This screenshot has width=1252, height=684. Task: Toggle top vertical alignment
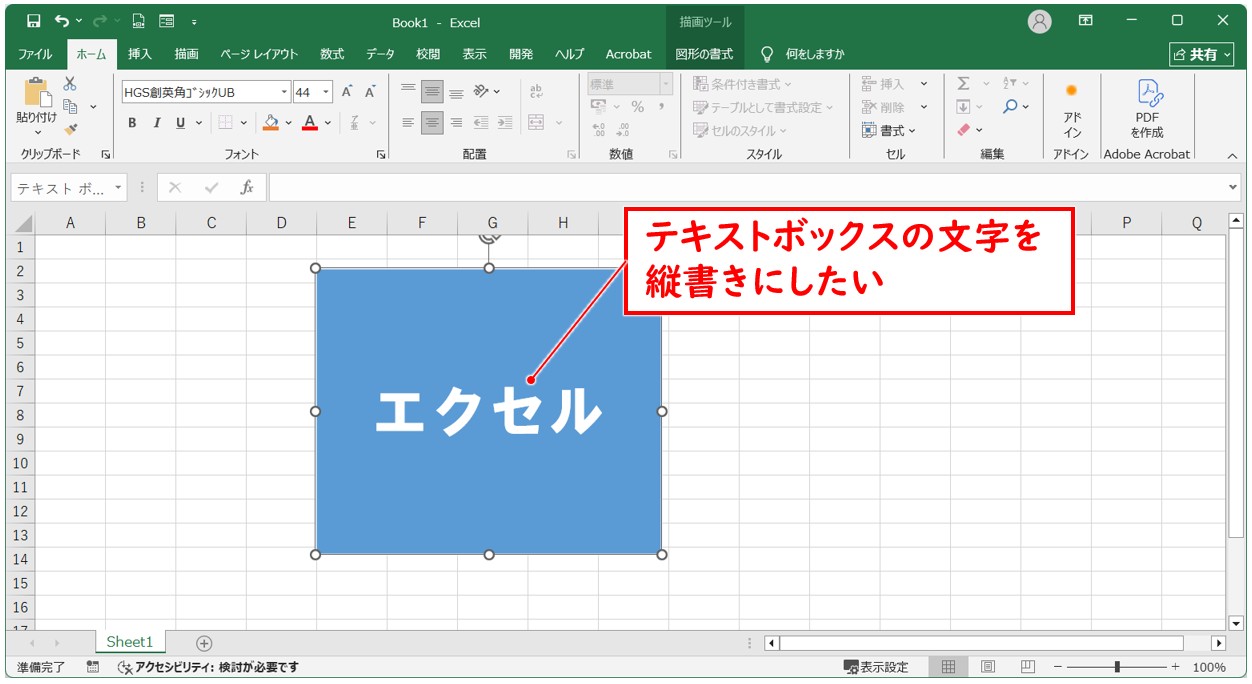pos(408,92)
